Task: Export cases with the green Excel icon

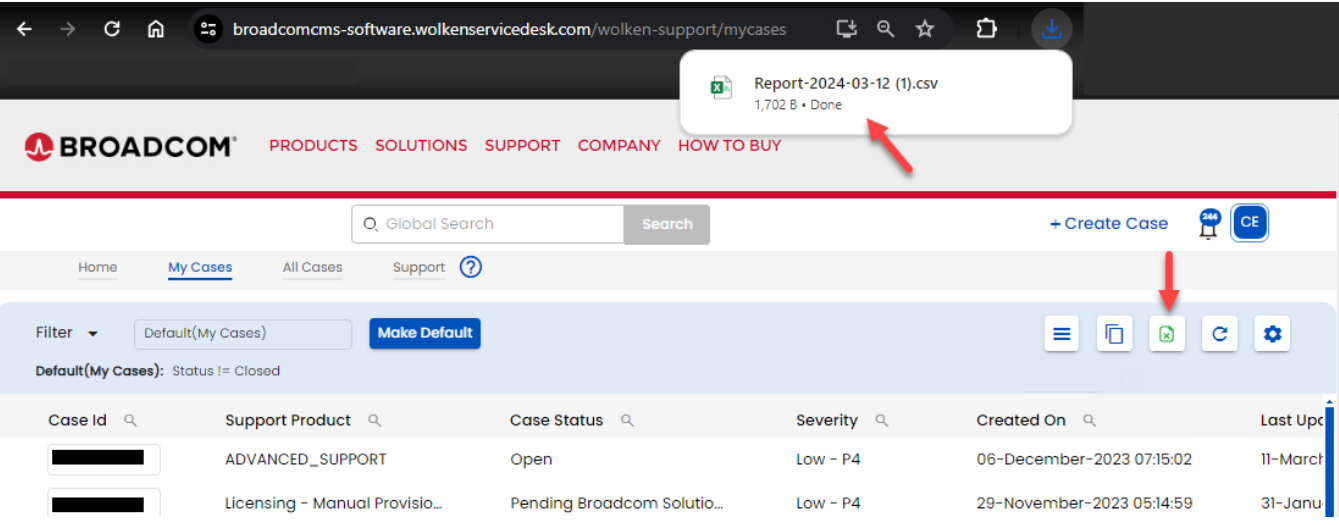Action: [x=1167, y=334]
